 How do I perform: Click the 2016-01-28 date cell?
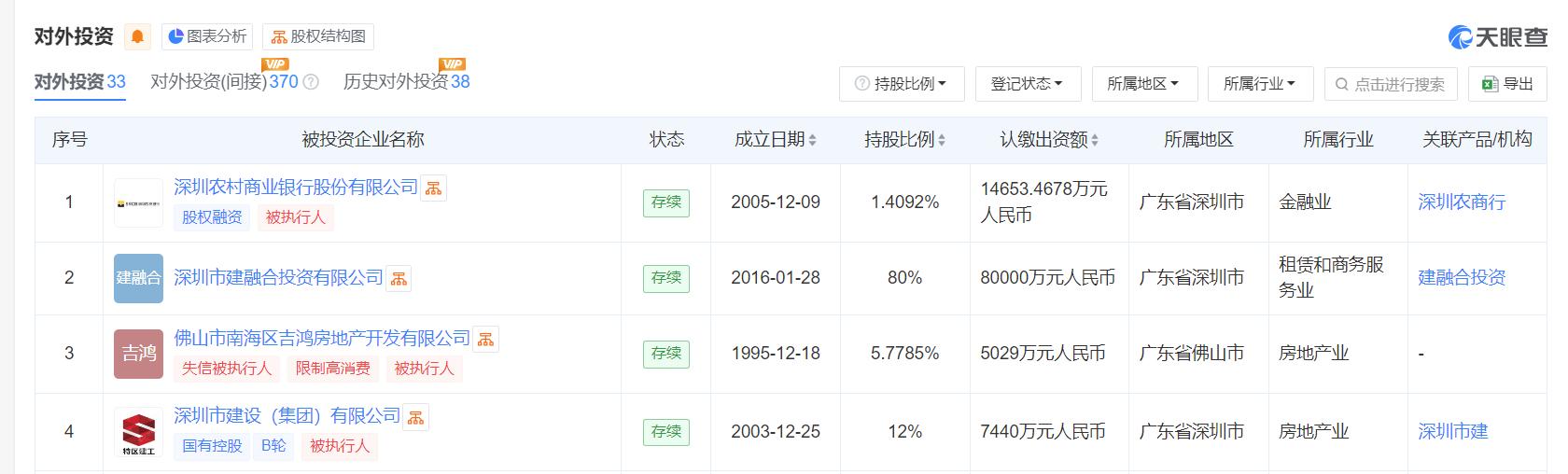click(776, 277)
